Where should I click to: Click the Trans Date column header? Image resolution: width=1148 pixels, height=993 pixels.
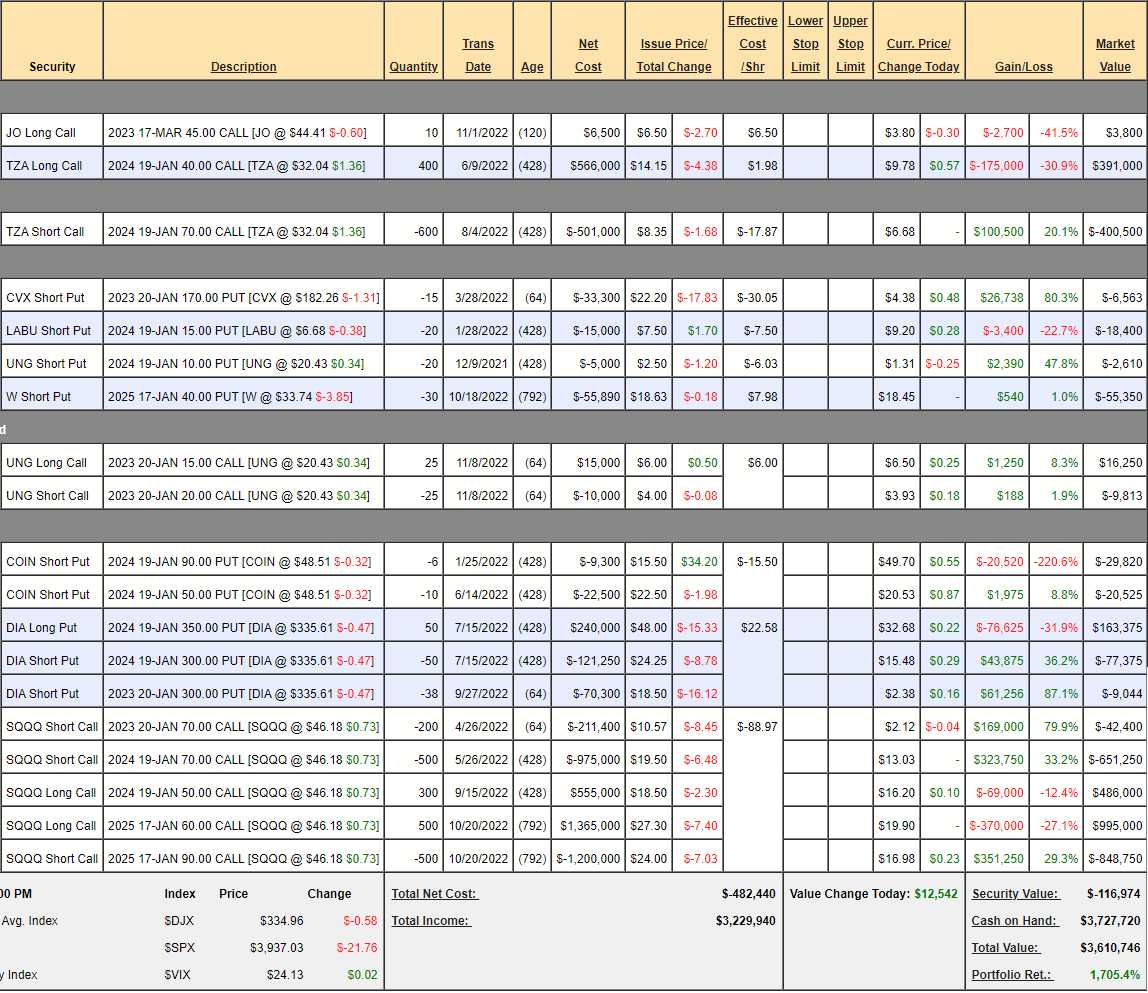click(478, 55)
